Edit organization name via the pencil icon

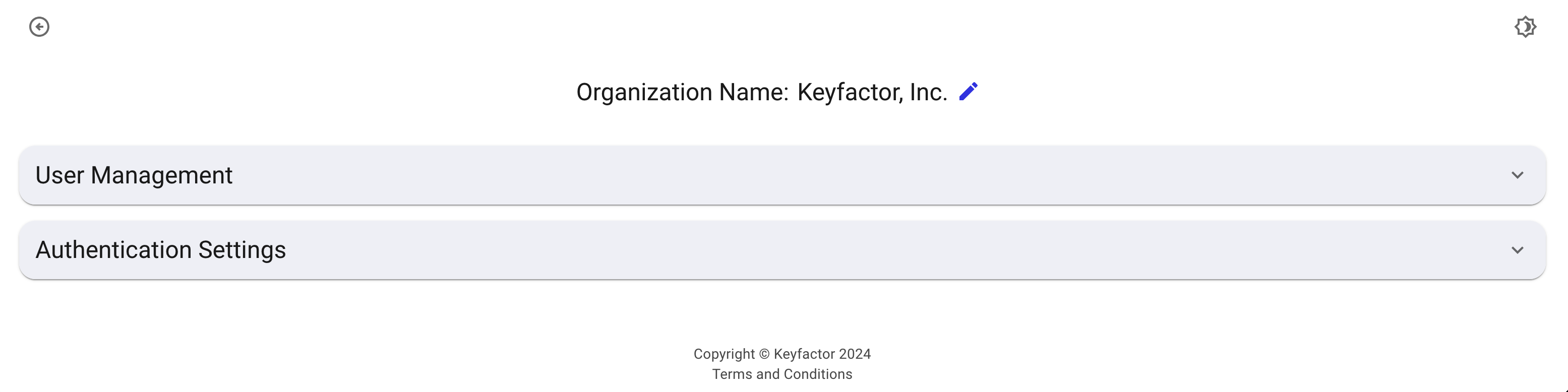point(969,92)
